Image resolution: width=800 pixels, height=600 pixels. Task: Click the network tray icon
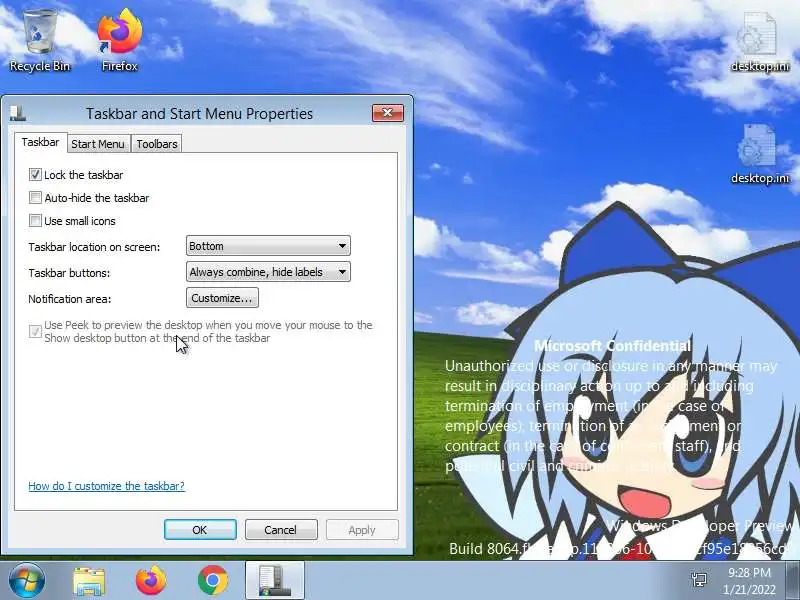[699, 580]
